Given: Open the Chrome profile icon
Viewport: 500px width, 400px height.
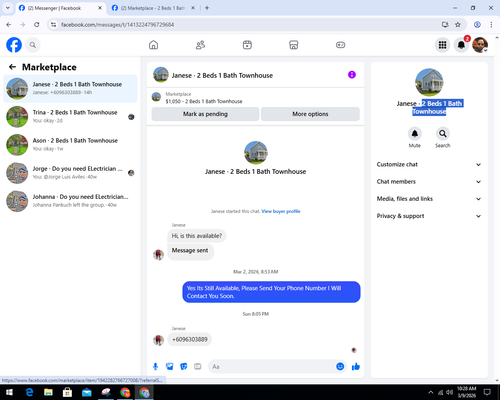Looking at the screenshot, I should pos(477,25).
